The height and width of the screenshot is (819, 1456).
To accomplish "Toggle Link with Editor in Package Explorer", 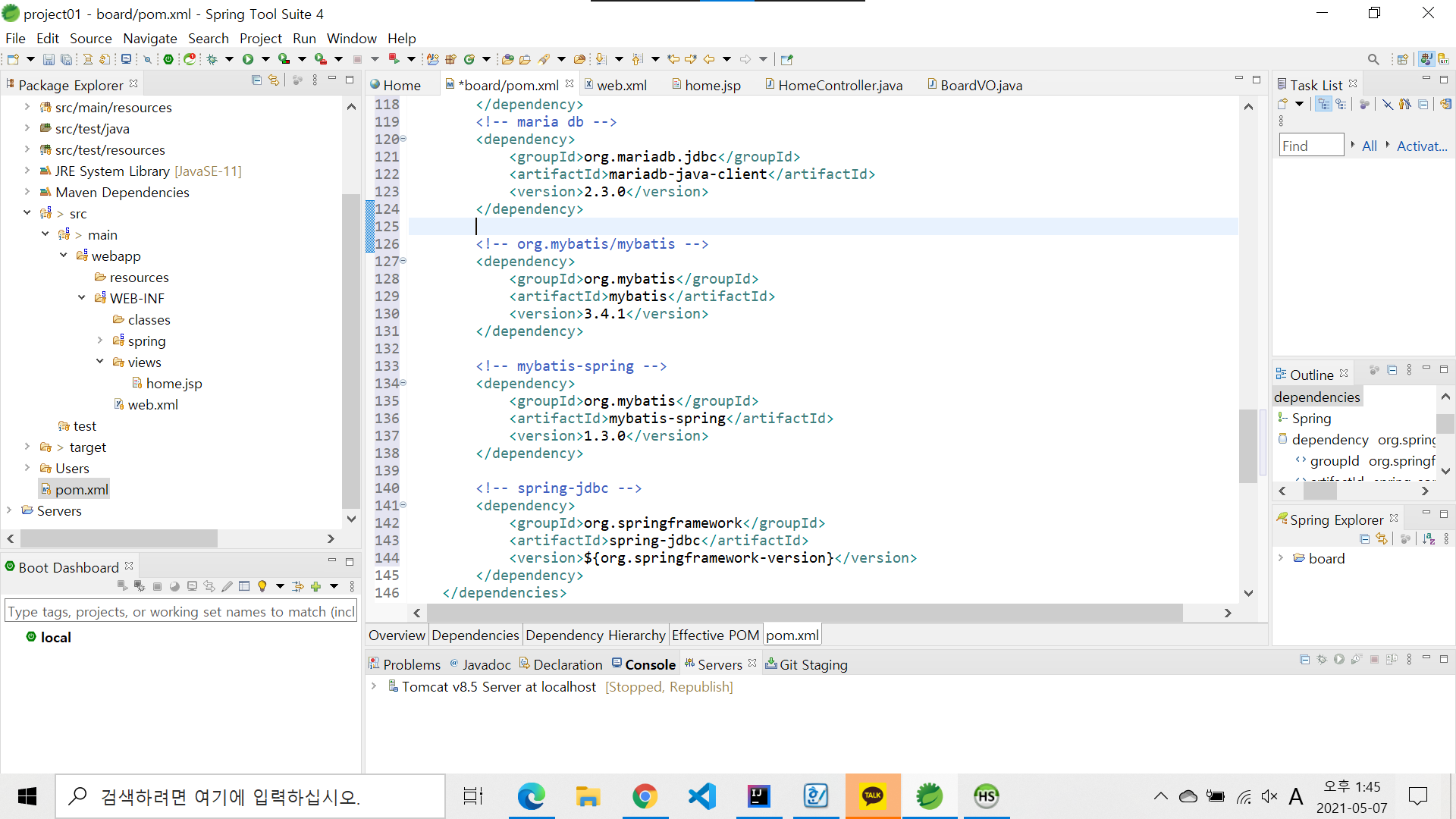I will click(x=274, y=80).
